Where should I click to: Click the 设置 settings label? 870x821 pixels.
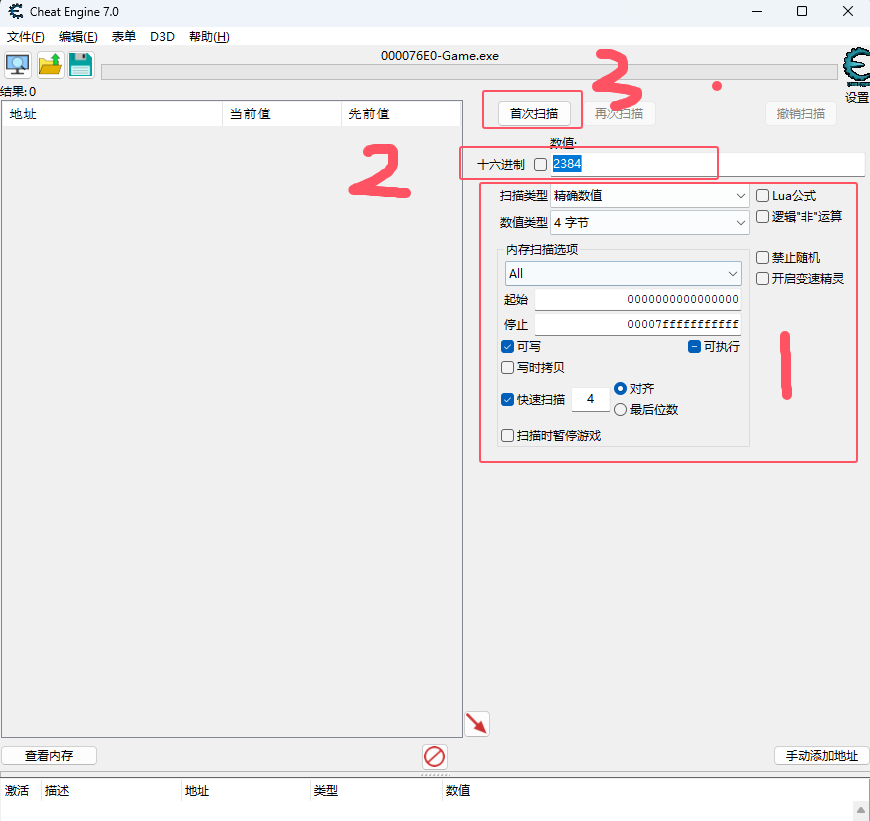tap(857, 98)
